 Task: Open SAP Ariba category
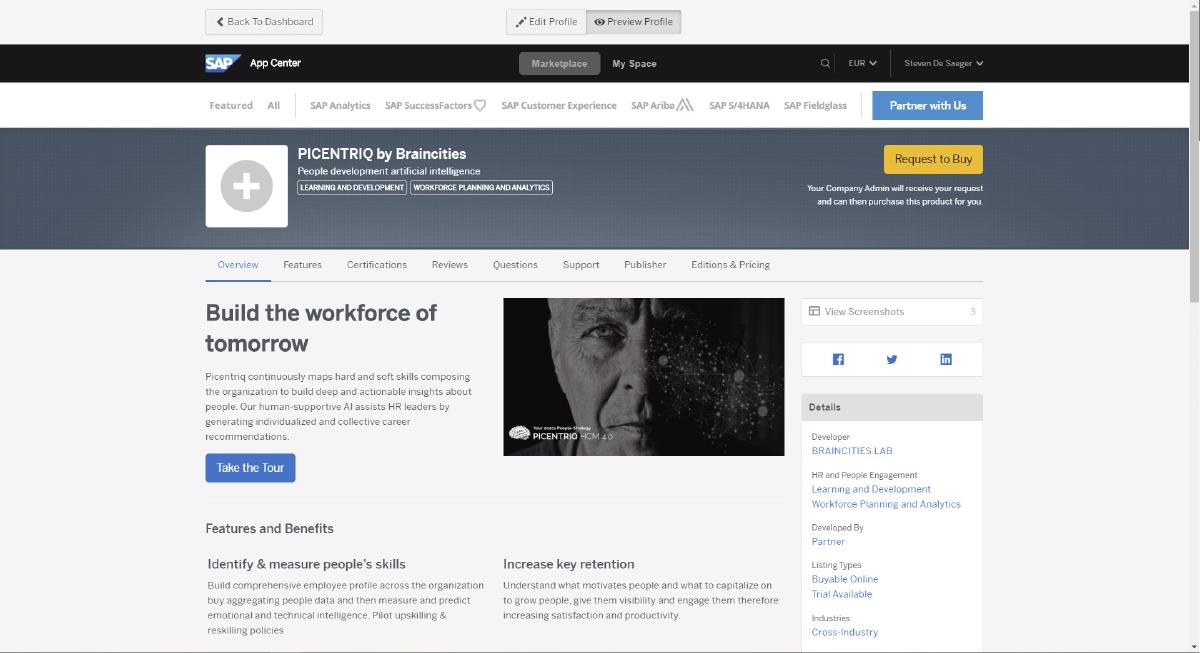[x=662, y=106]
